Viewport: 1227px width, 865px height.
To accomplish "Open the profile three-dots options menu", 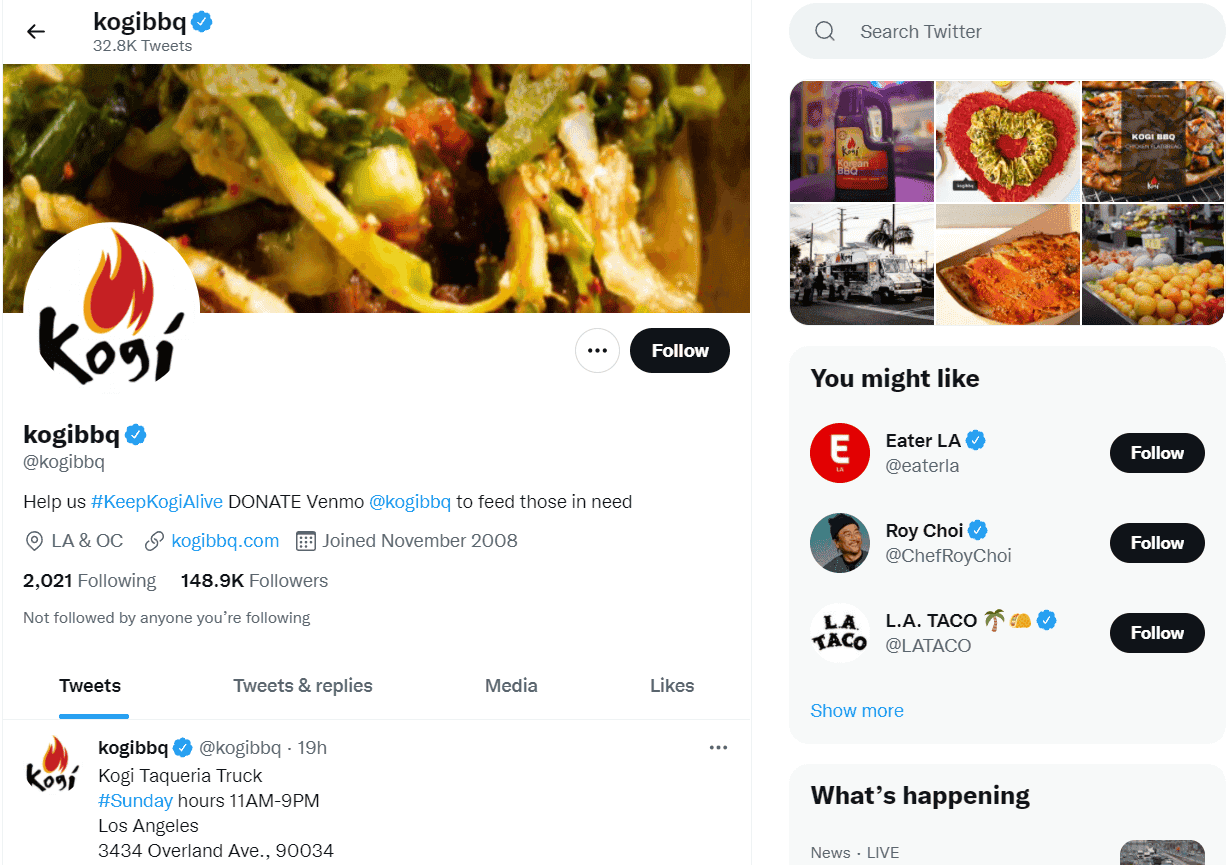I will 597,351.
